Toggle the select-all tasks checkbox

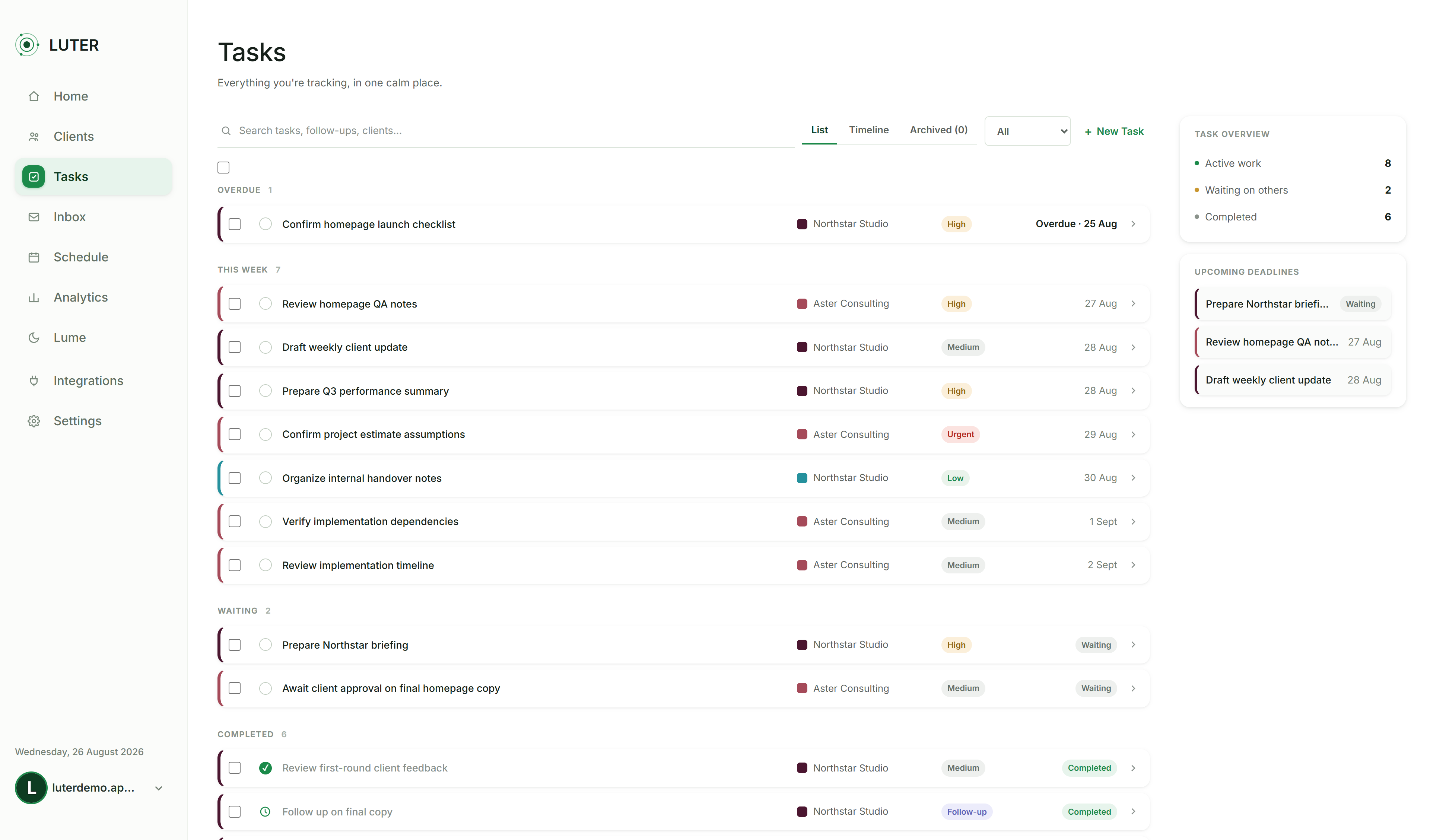point(223,168)
